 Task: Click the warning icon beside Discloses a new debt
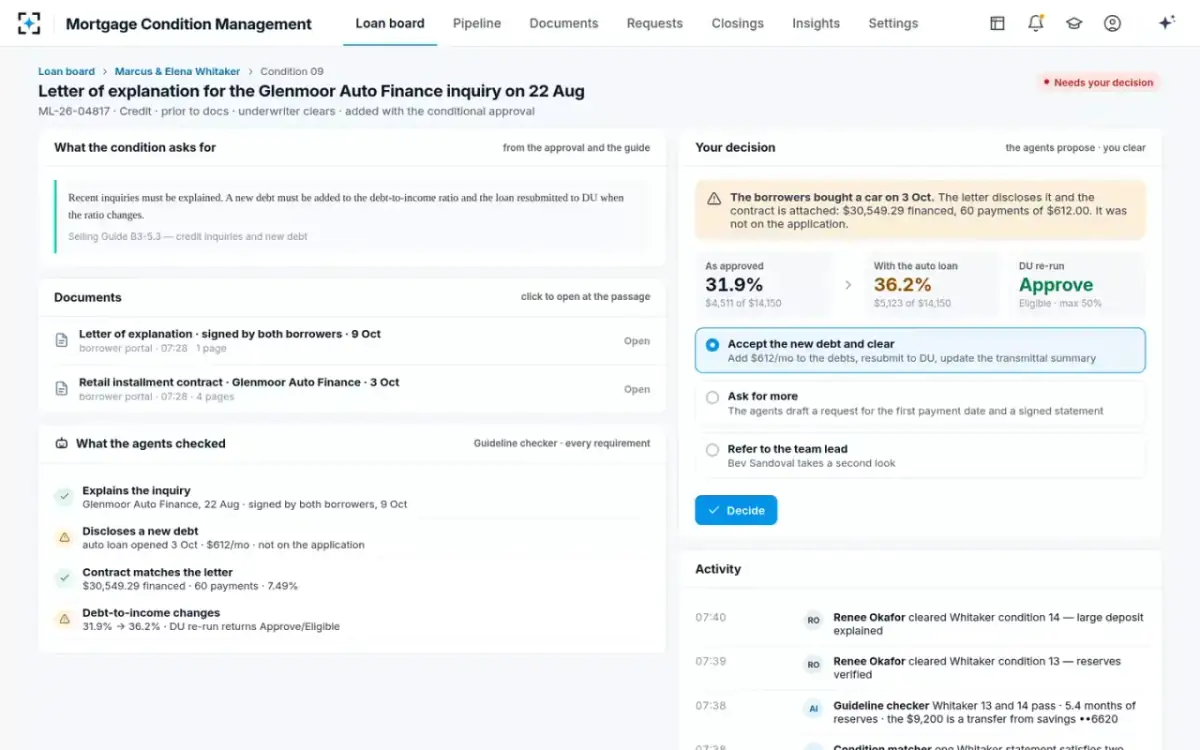click(x=64, y=538)
